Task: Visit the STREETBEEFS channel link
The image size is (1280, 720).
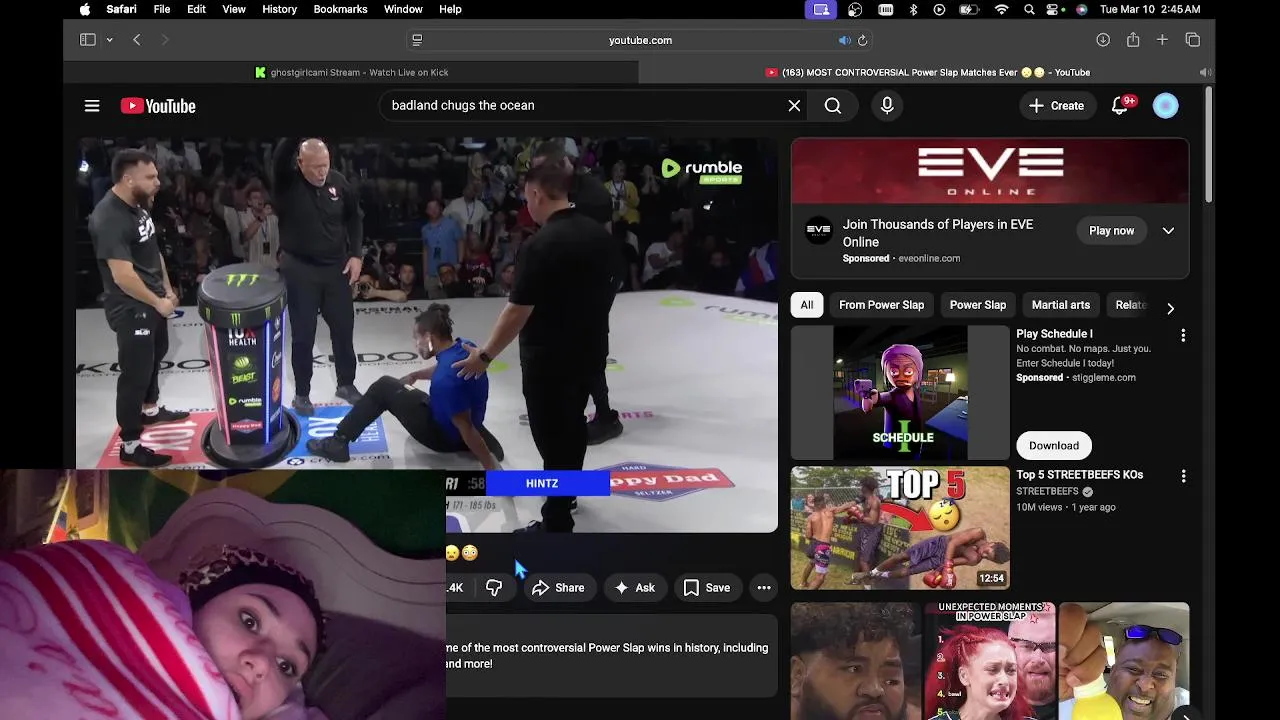Action: click(x=1047, y=492)
